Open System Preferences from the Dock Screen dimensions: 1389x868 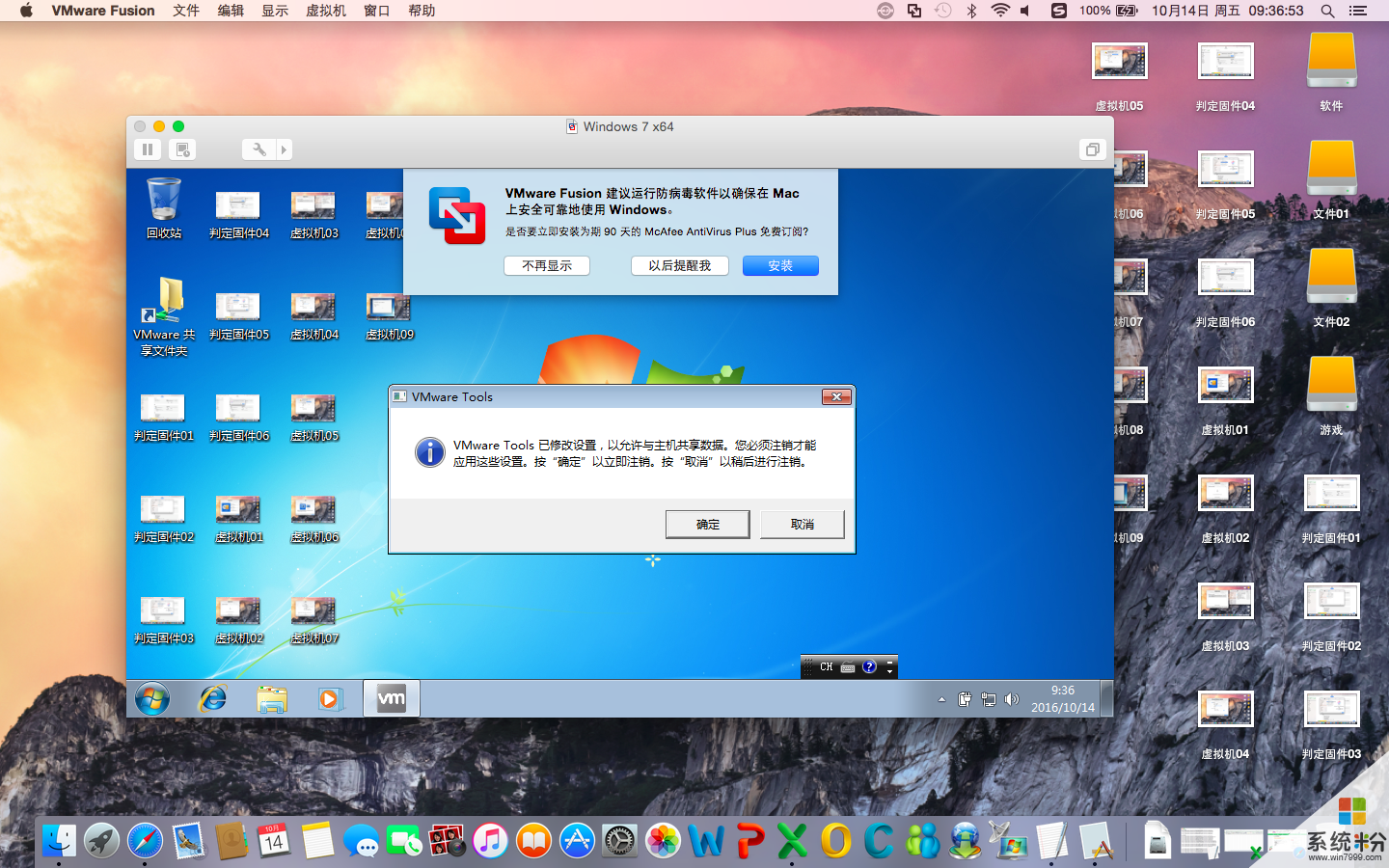pos(620,840)
